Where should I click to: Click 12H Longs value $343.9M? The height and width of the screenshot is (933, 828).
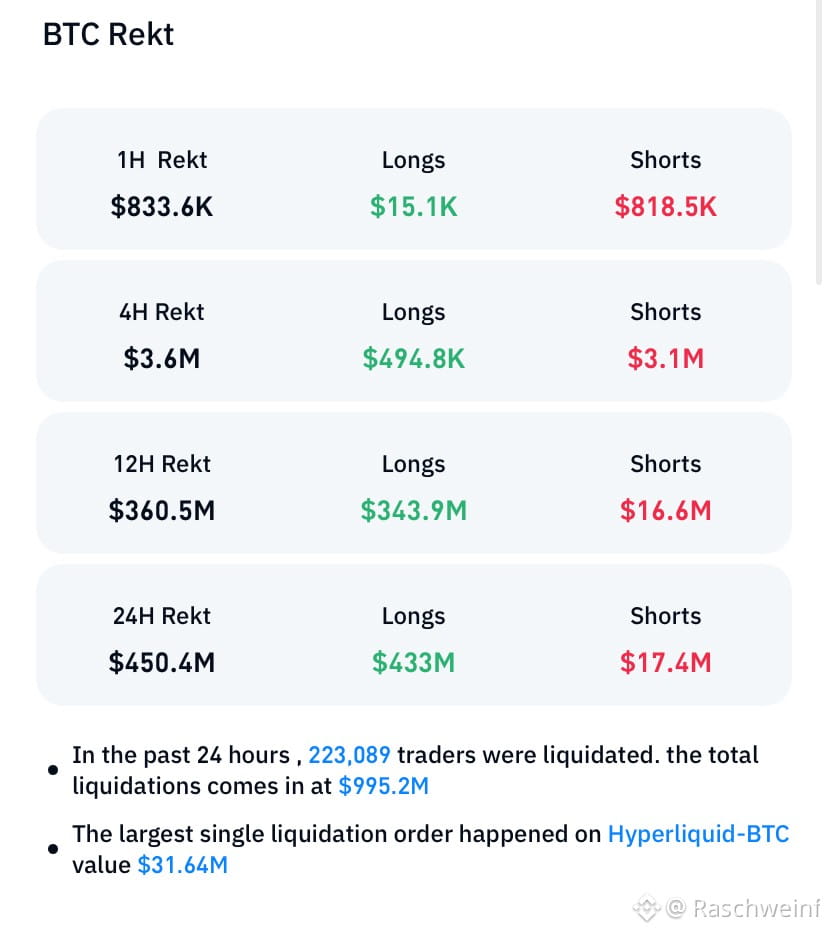413,511
